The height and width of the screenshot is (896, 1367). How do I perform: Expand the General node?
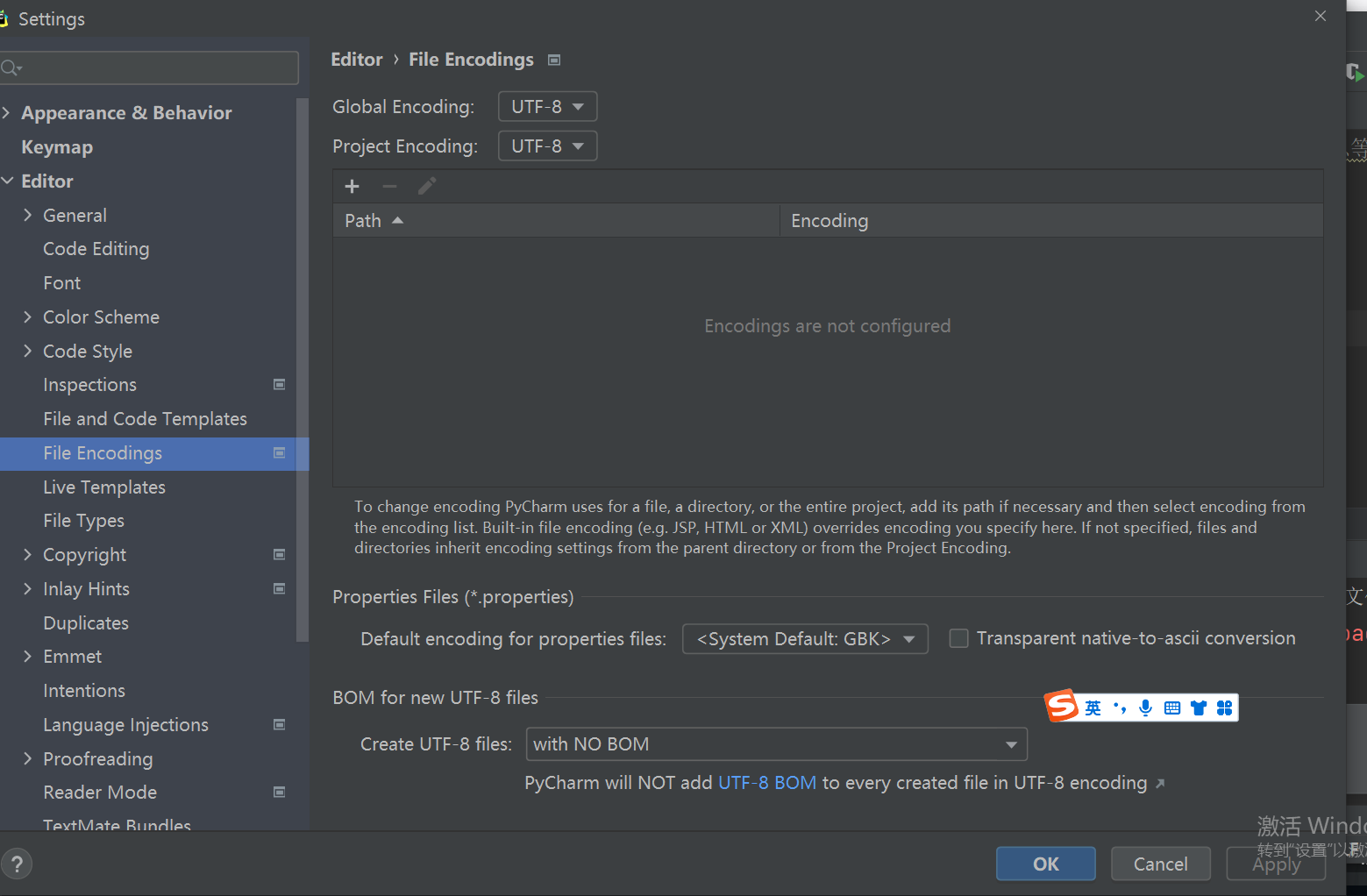(27, 215)
